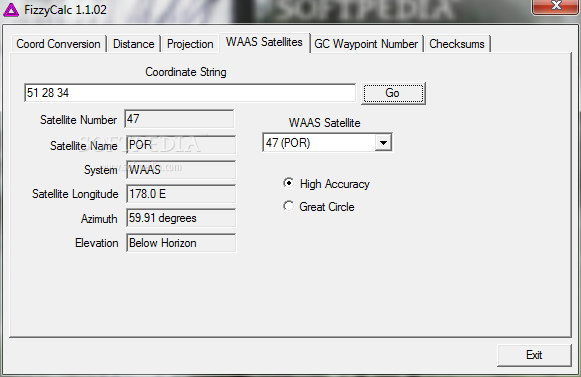
Task: Click the Azimuth label
Action: 99,219
